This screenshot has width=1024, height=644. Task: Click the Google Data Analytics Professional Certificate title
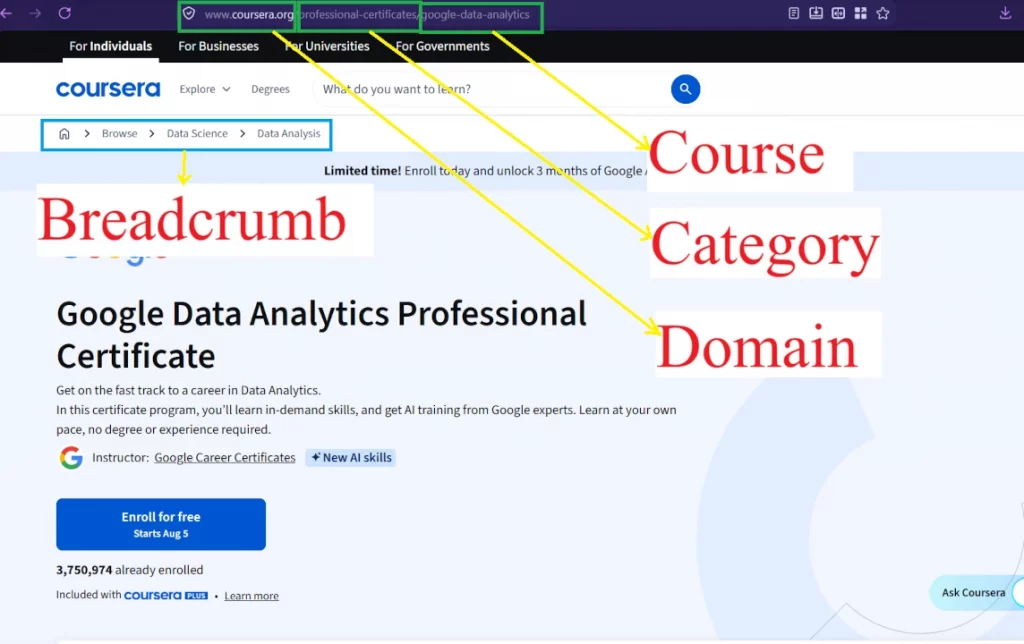(x=321, y=334)
